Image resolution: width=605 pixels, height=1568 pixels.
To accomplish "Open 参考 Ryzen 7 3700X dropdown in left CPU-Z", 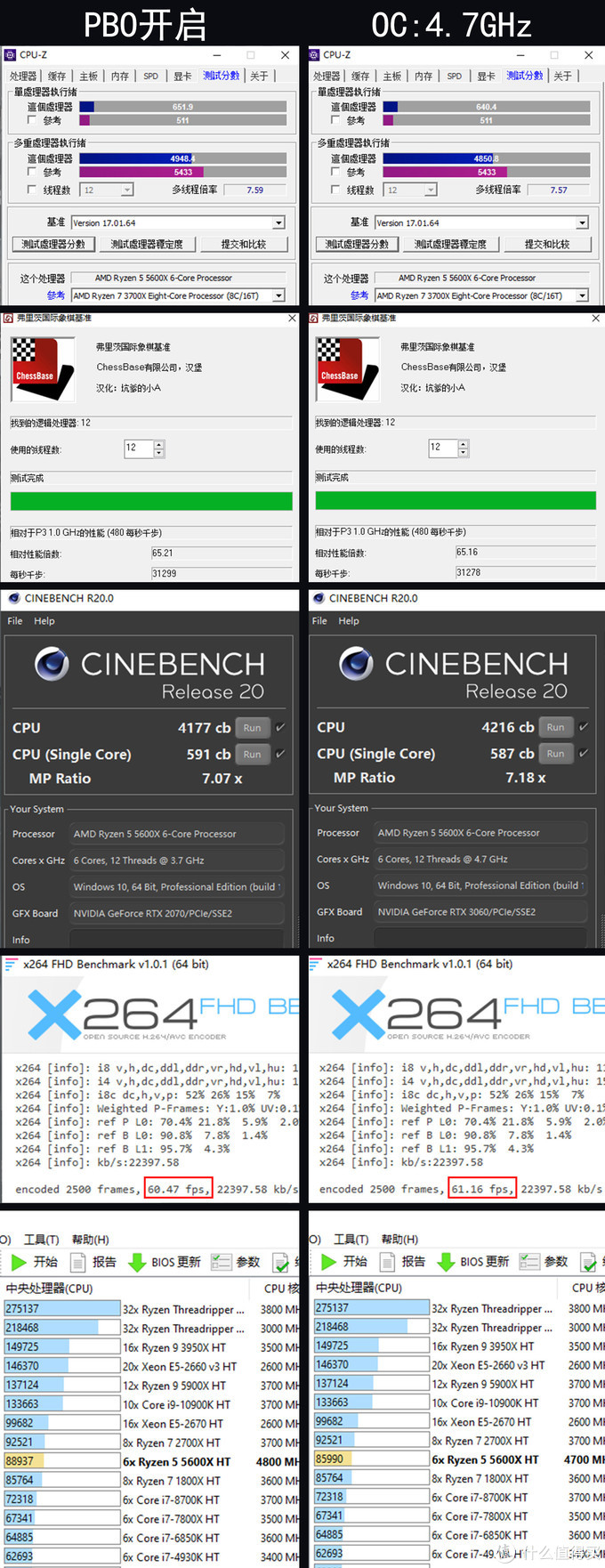I will click(178, 295).
